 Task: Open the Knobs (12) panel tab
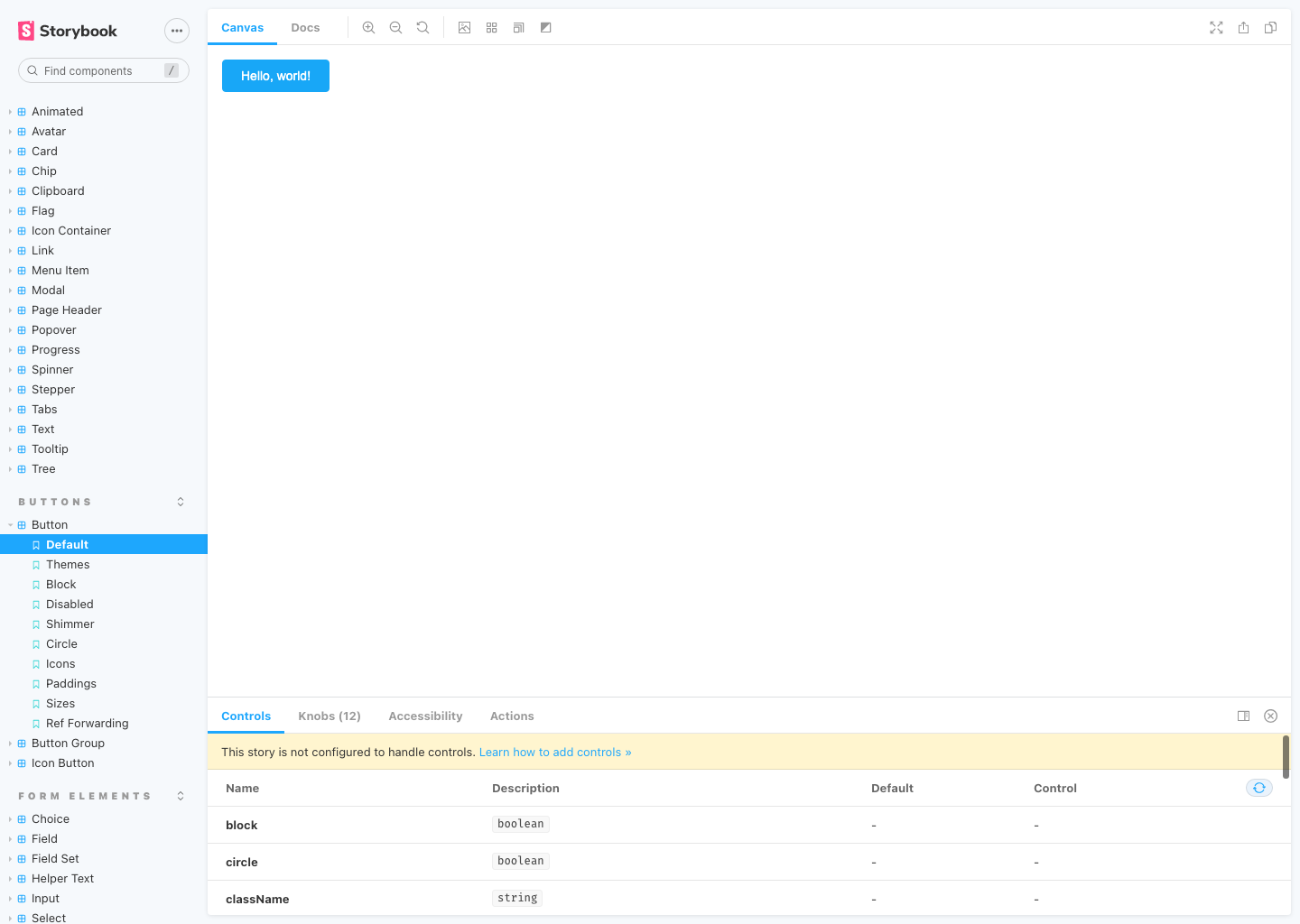329,716
